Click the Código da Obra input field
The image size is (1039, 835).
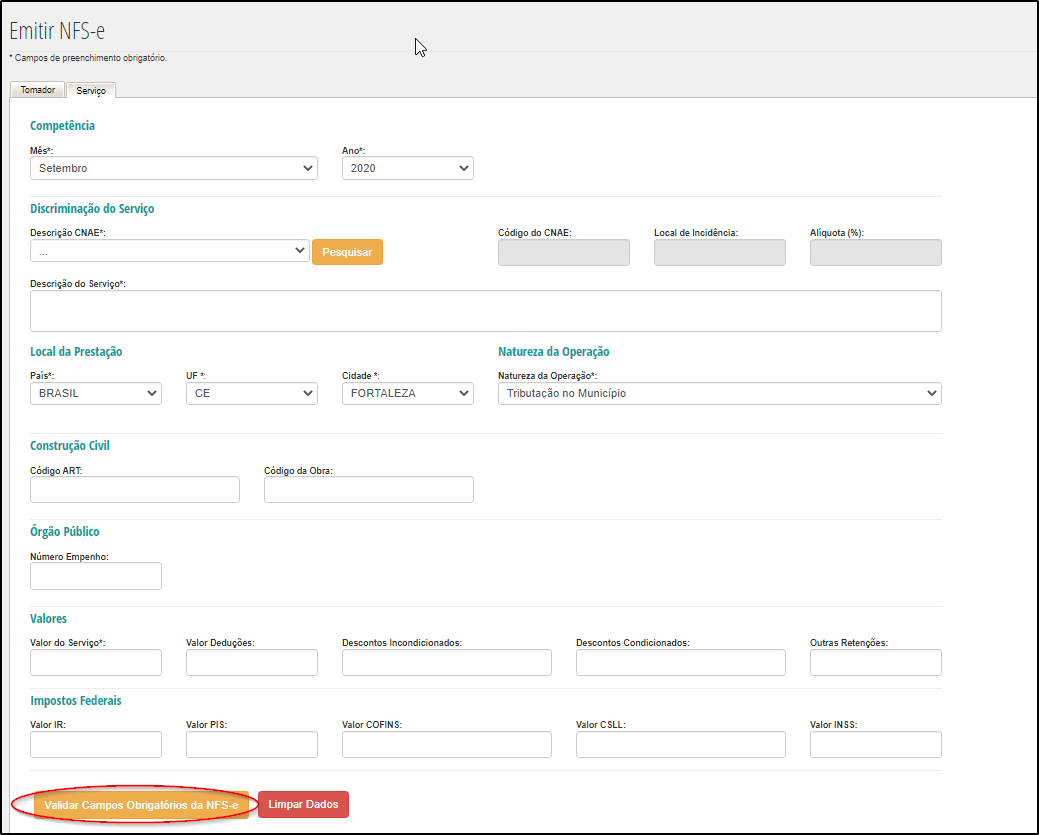pos(368,490)
